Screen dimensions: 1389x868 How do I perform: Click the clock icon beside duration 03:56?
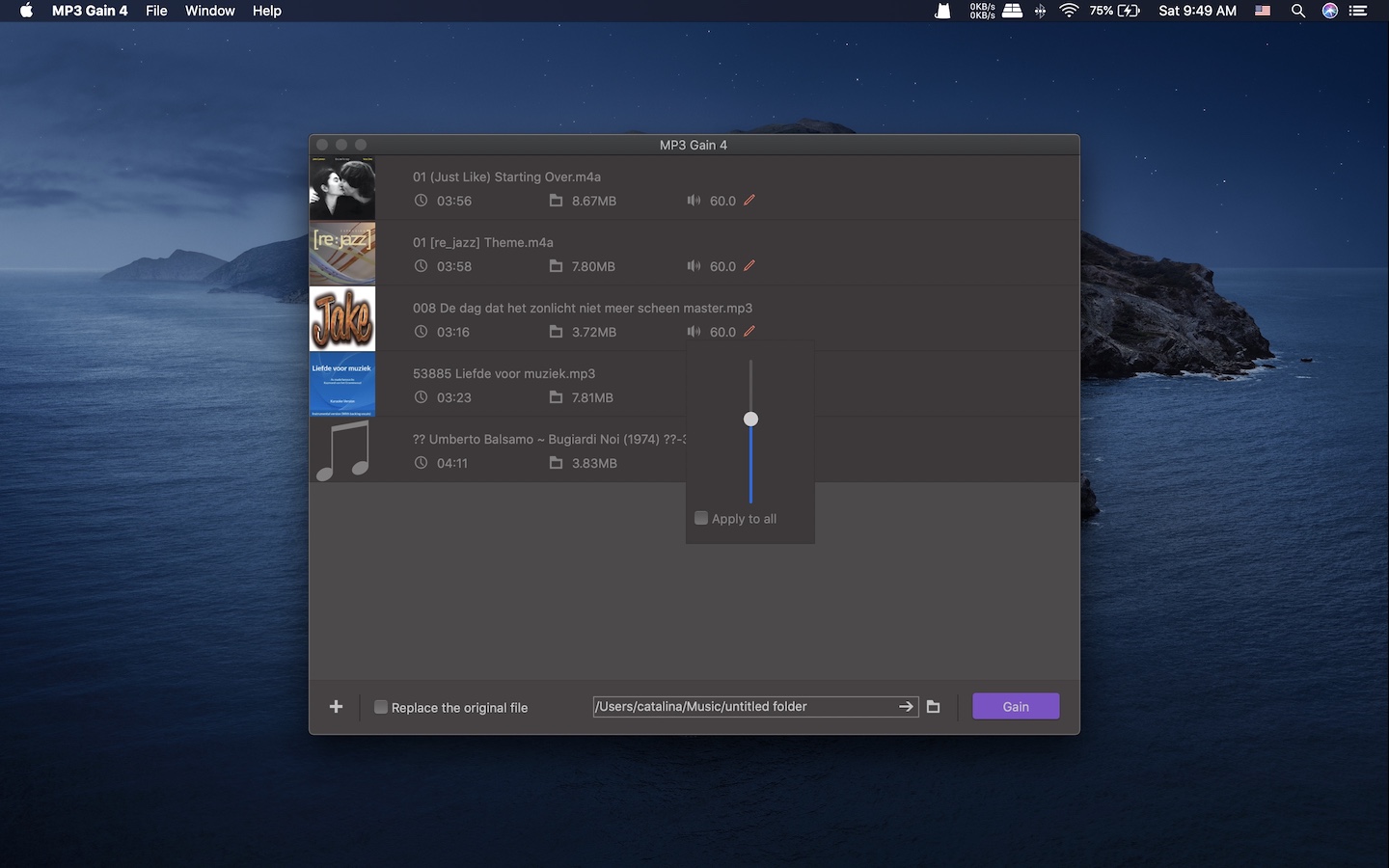pyautogui.click(x=421, y=201)
